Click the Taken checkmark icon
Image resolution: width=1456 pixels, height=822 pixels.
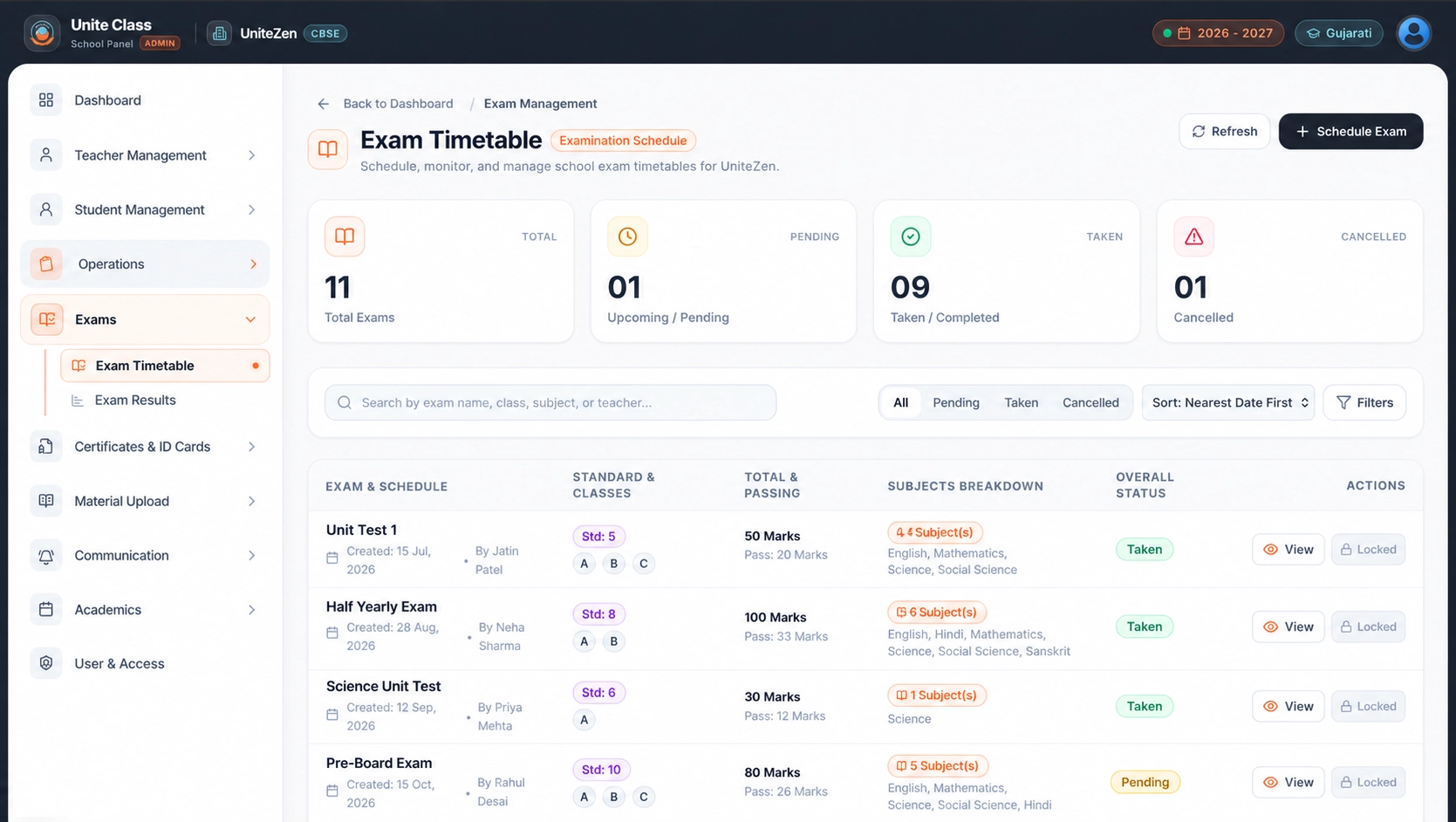point(911,236)
